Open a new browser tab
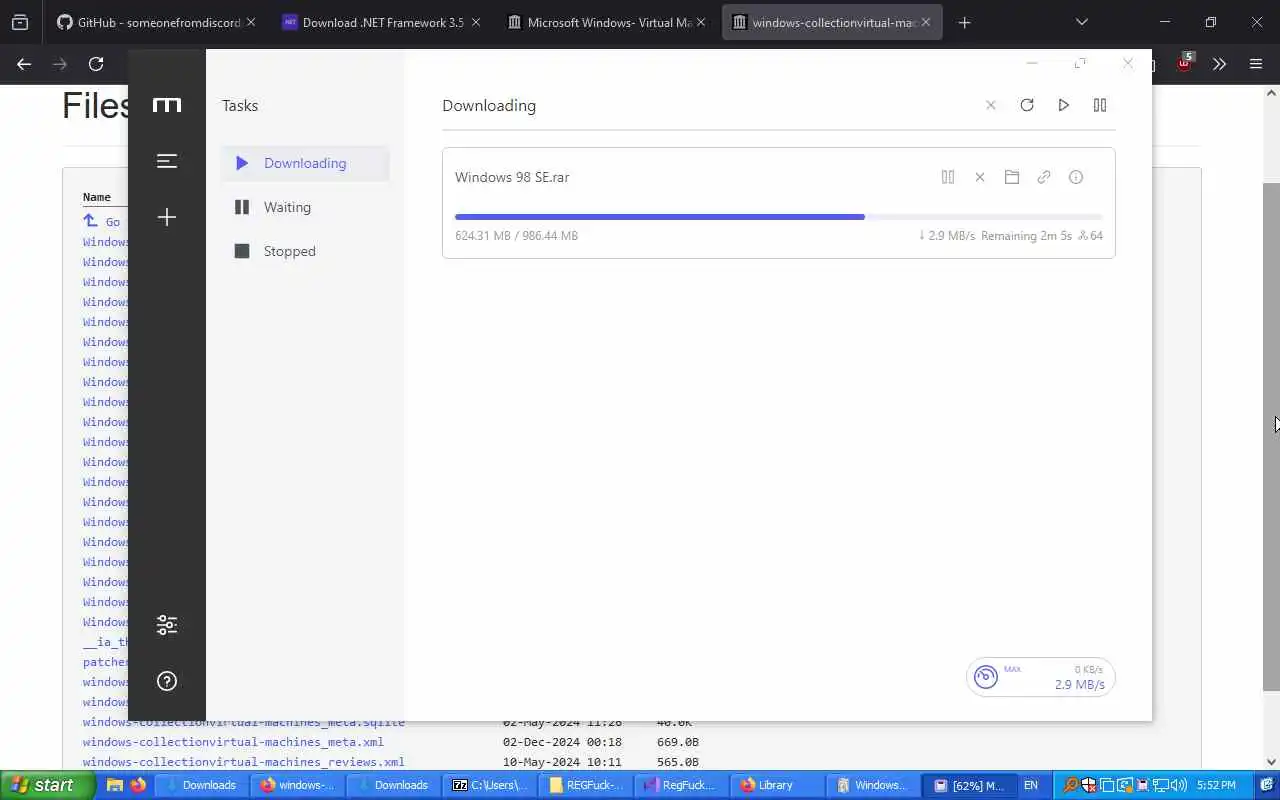Image resolution: width=1280 pixels, height=800 pixels. [964, 22]
